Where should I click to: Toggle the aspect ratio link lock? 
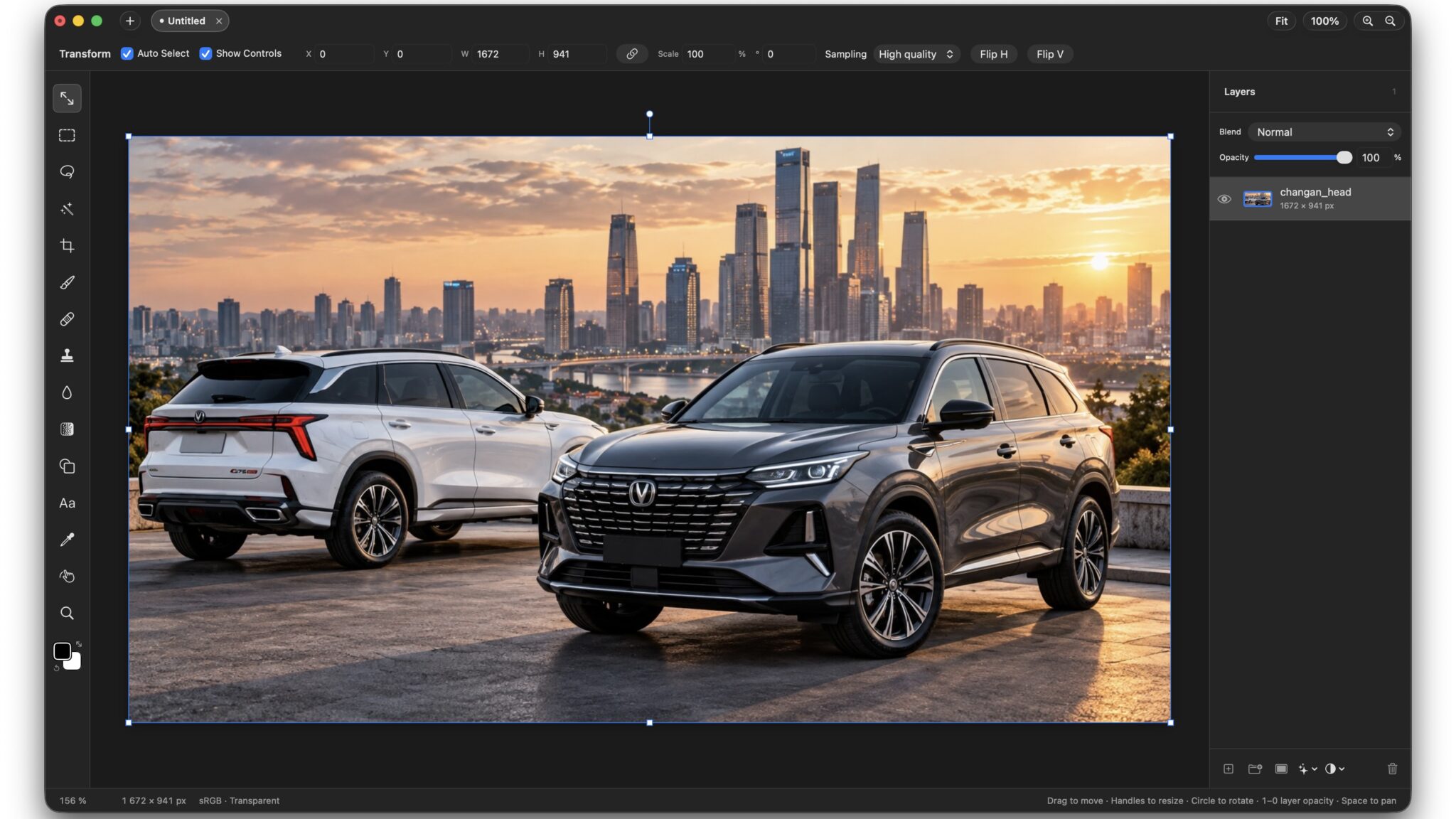click(x=631, y=54)
